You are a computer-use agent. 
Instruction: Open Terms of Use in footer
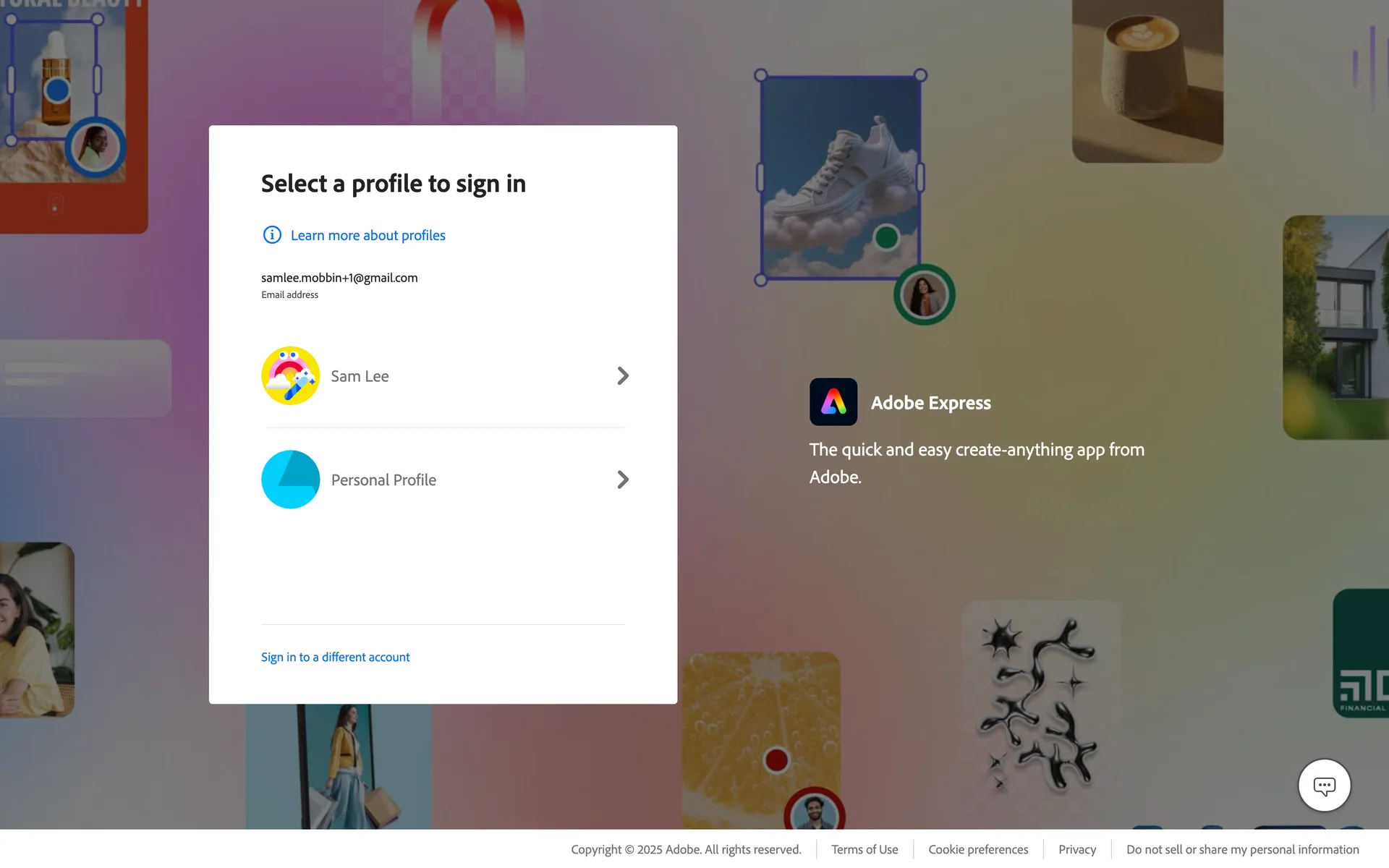[x=865, y=849]
